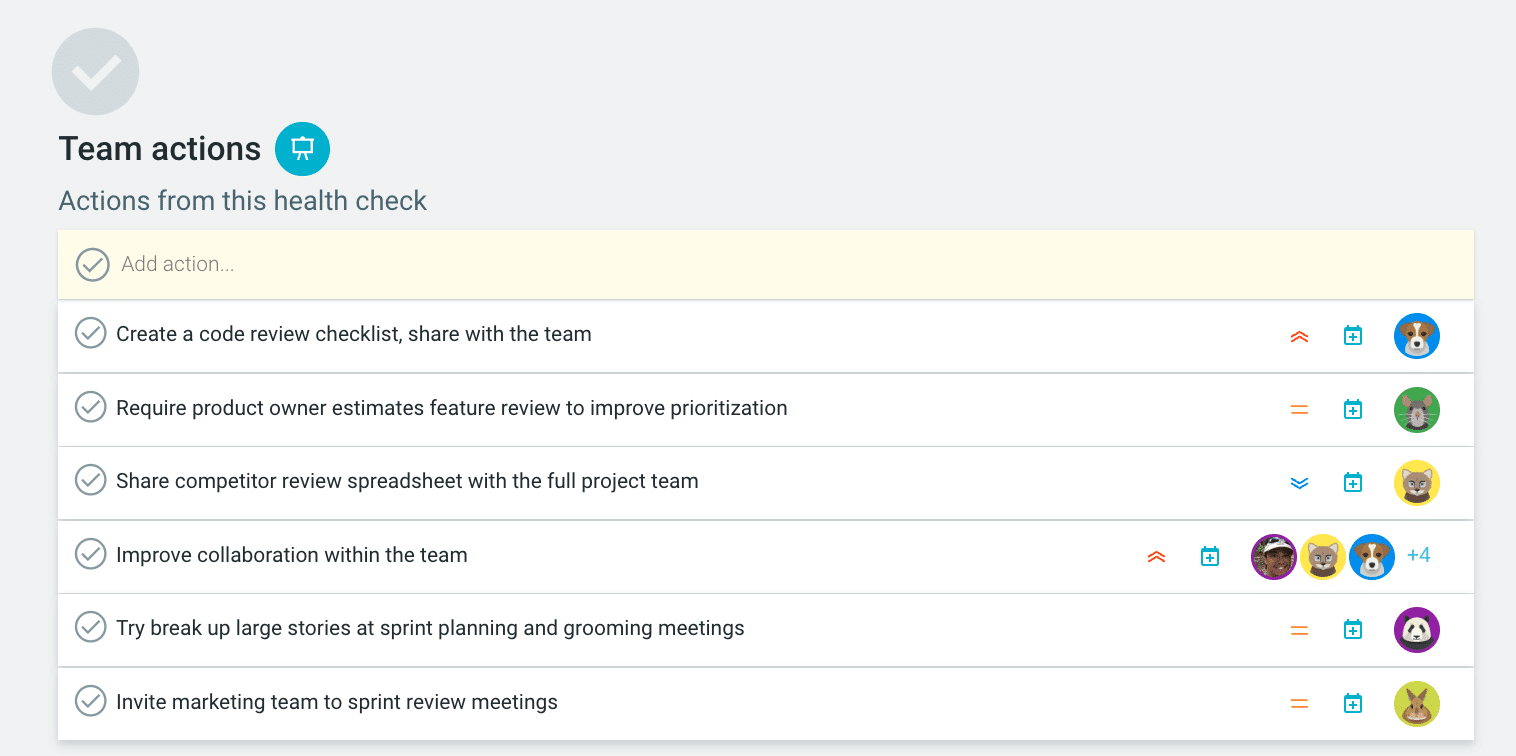
Task: Click the panda avatar assignee
Action: [1416, 630]
